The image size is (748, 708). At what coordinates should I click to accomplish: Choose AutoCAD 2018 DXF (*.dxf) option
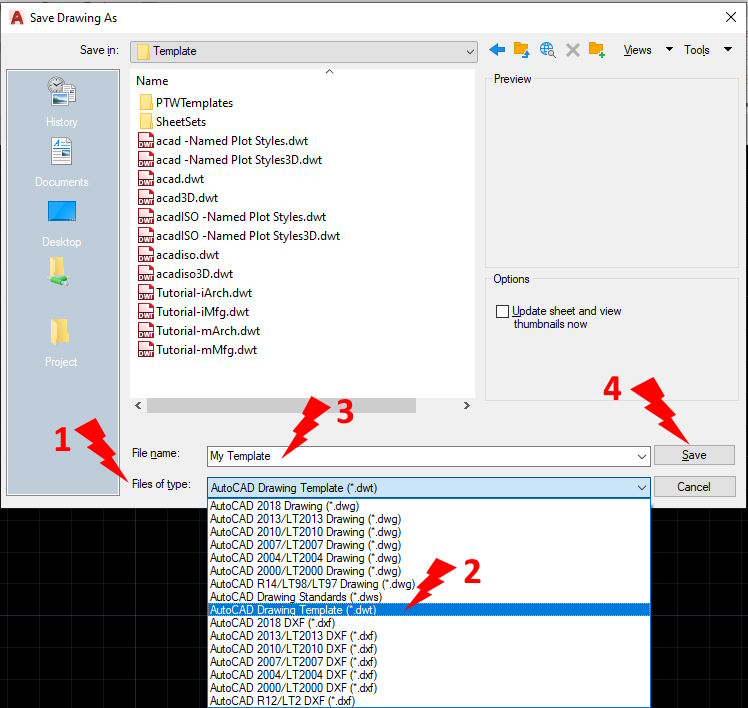coord(429,623)
